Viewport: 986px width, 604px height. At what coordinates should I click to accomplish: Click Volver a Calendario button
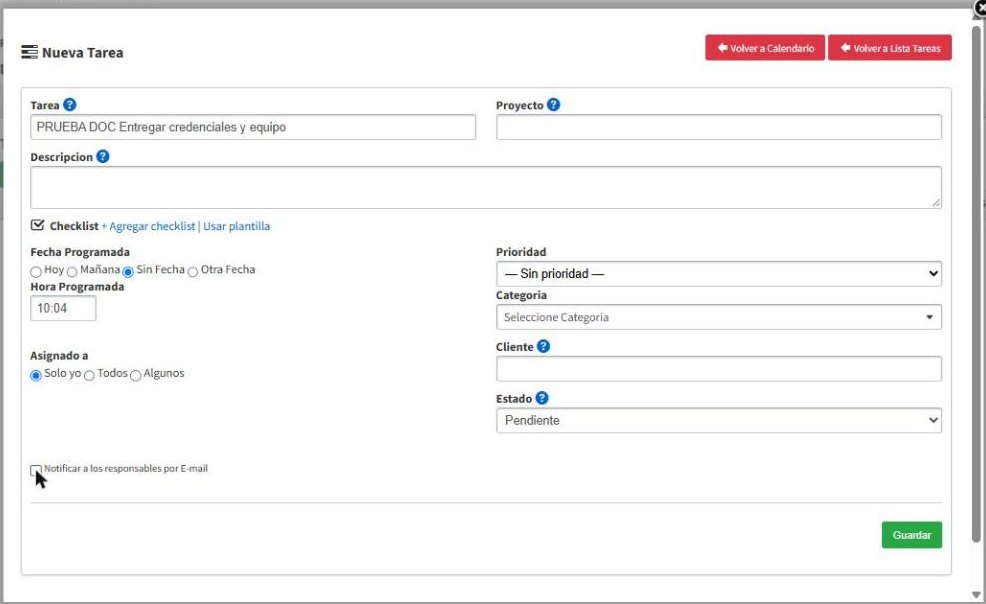(765, 48)
